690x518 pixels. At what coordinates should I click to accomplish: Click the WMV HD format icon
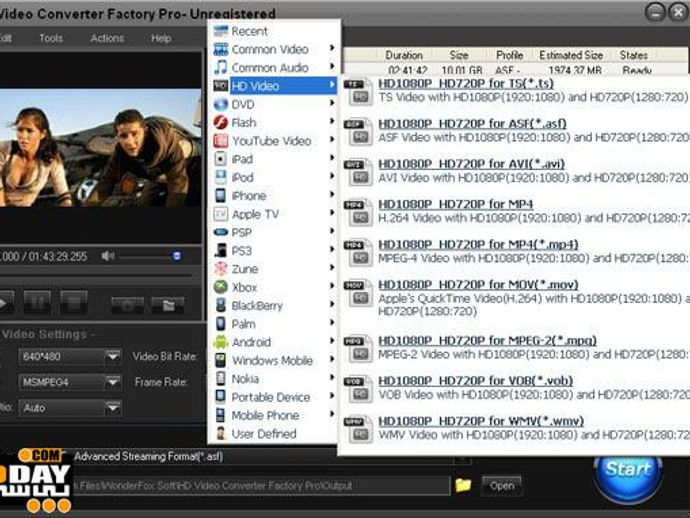pyautogui.click(x=359, y=430)
